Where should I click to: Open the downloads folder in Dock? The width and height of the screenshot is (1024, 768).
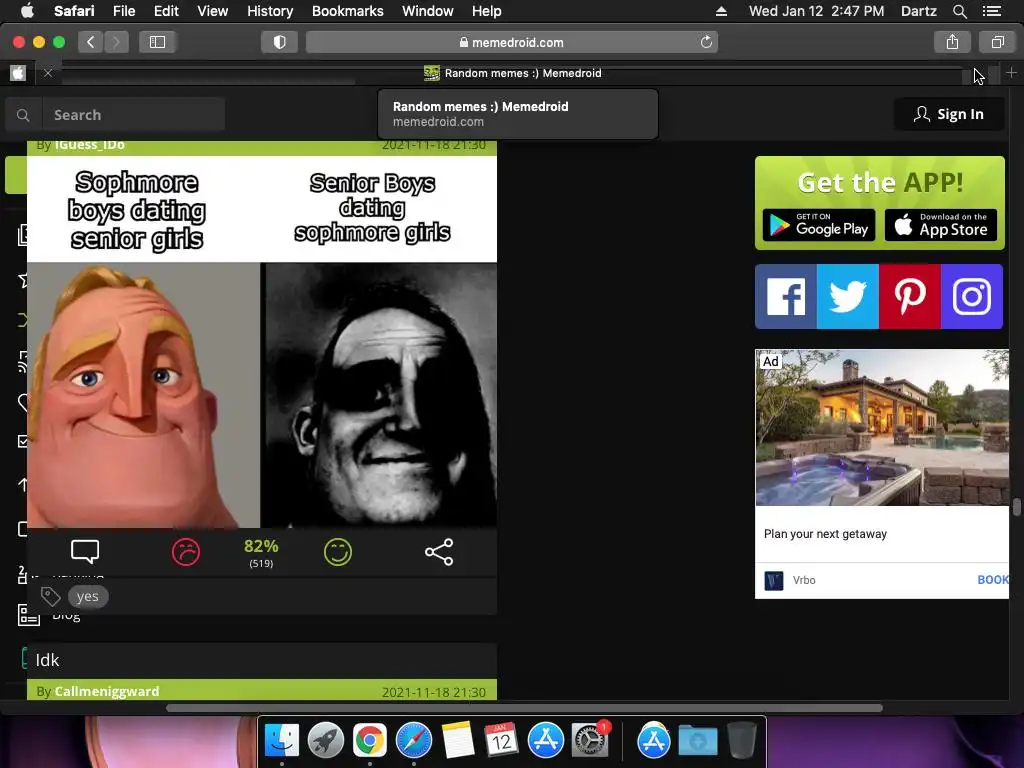(x=697, y=741)
